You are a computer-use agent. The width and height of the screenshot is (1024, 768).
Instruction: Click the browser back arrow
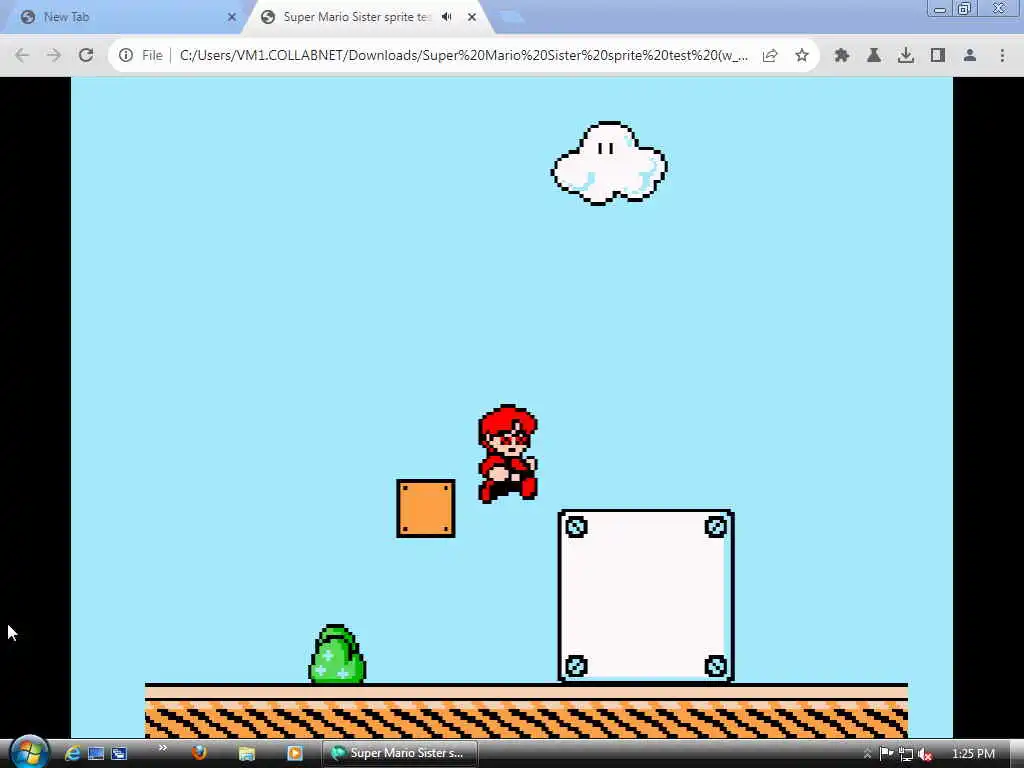(x=22, y=56)
